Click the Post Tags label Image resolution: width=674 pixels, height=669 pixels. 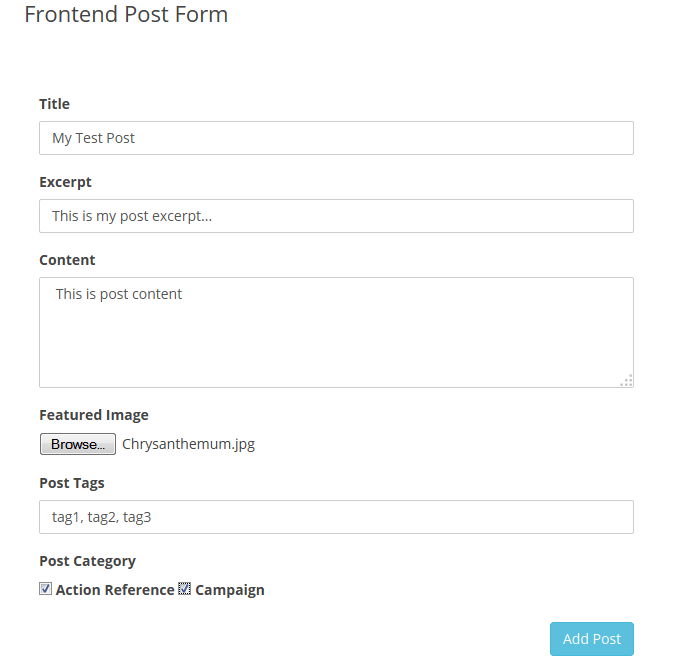[71, 483]
